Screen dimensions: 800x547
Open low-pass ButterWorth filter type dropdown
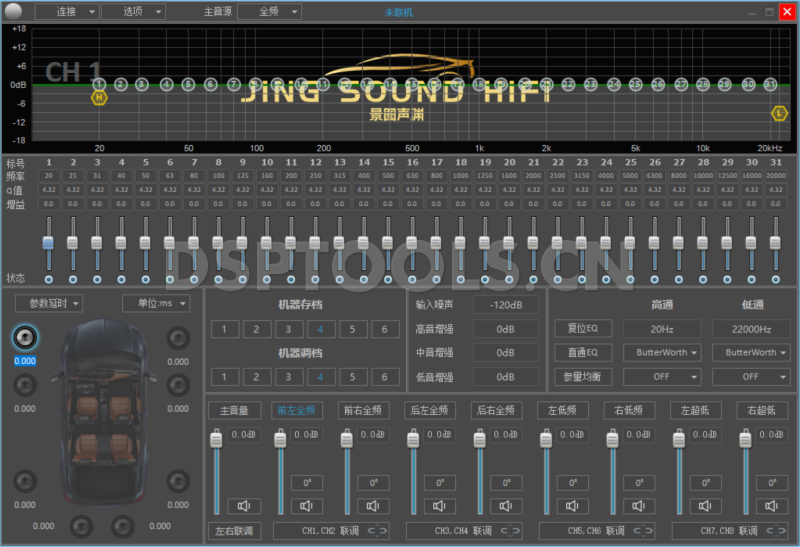pos(751,353)
